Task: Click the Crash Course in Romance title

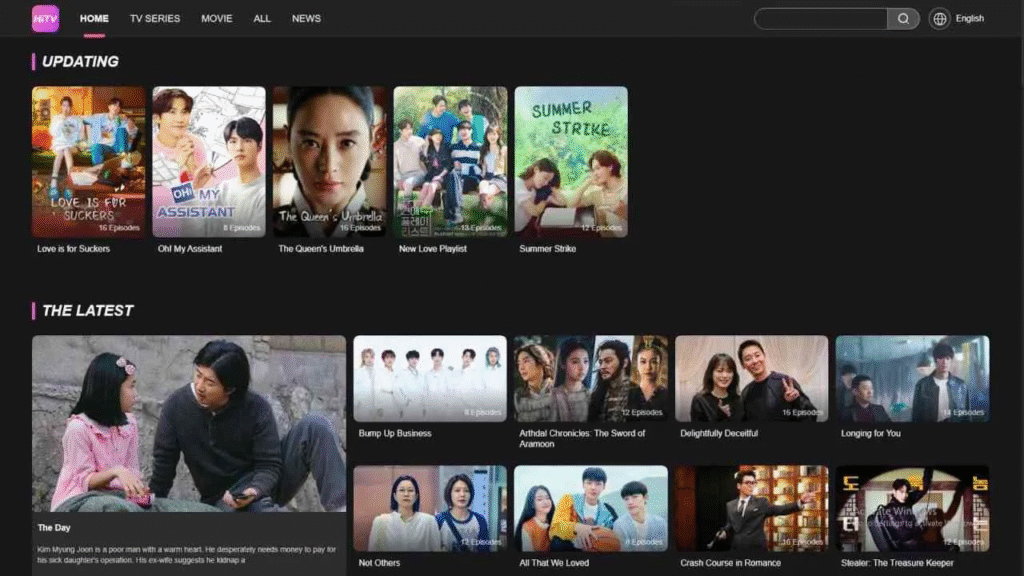Action: pos(730,563)
